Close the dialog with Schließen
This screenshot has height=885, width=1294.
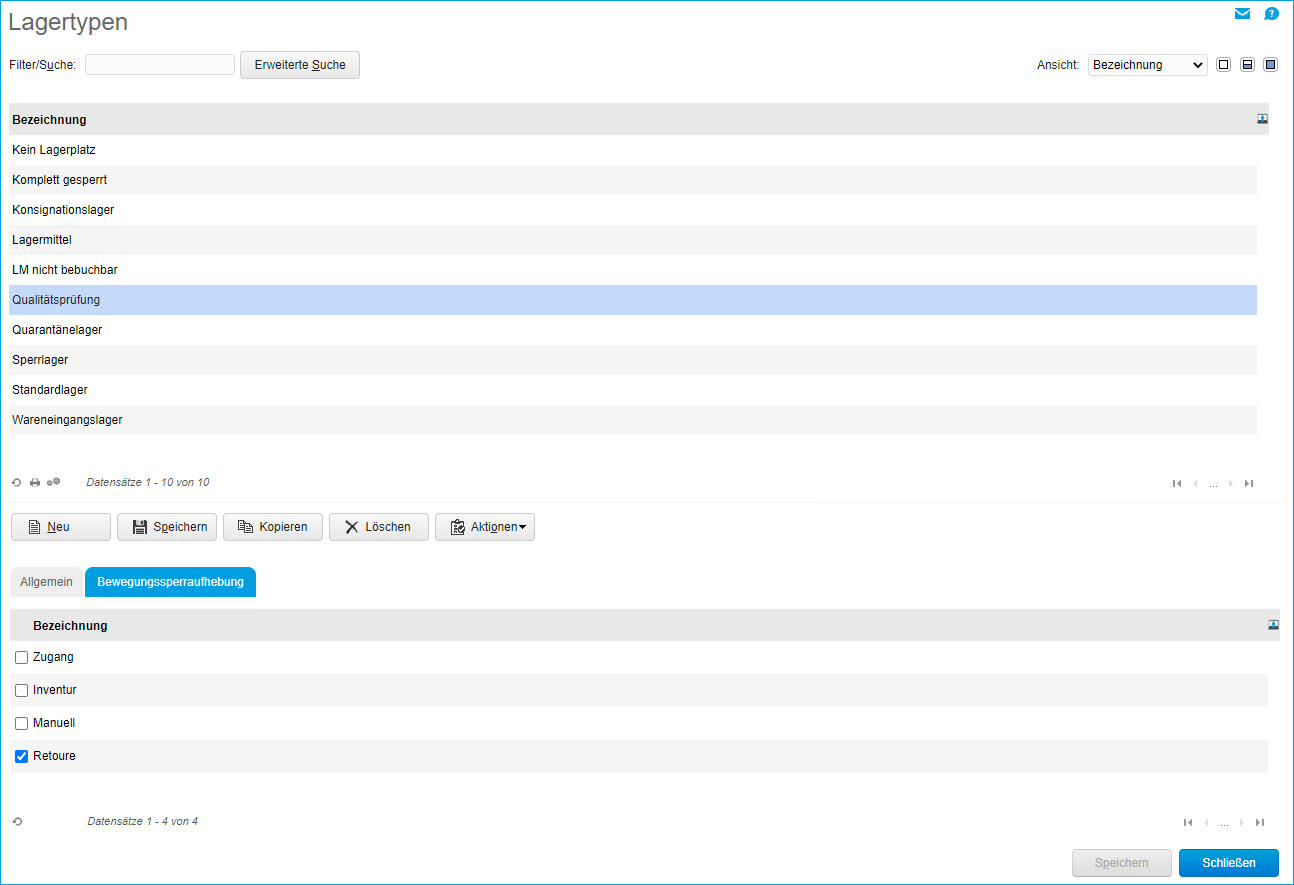point(1229,863)
